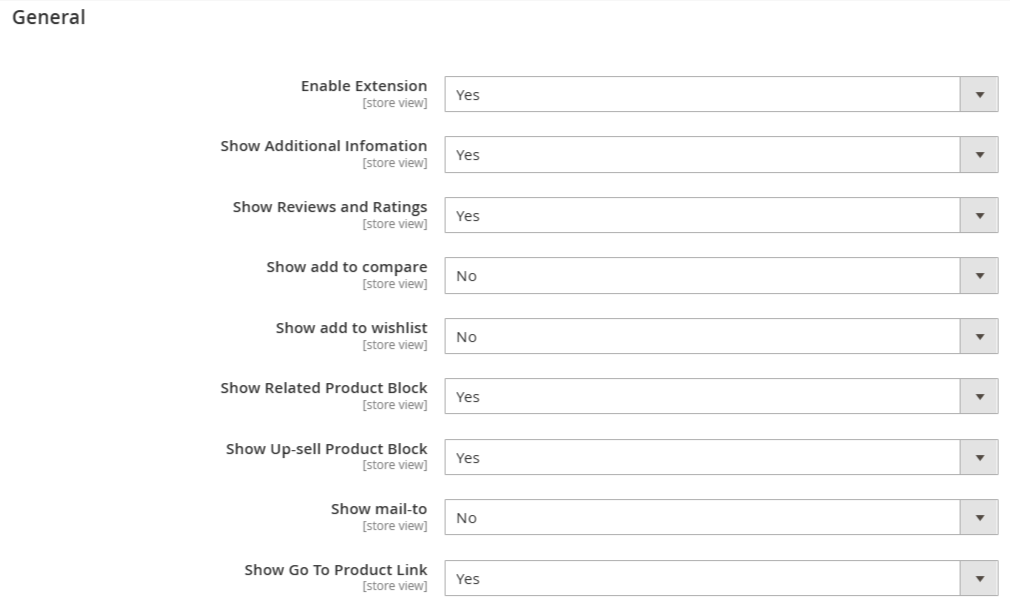Screen dimensions: 1010x602
Task: Expand Show Additional Infomation arrow button
Action: click(x=979, y=155)
